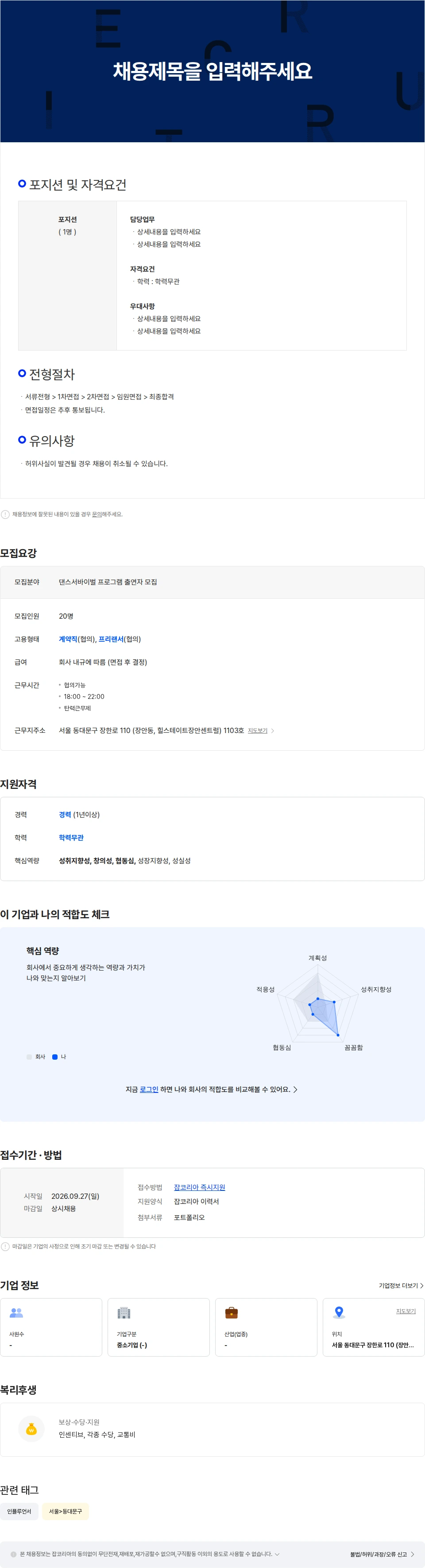The height and width of the screenshot is (1568, 425).
Task: Click the 포트폴리오 attachment text
Action: [189, 1217]
